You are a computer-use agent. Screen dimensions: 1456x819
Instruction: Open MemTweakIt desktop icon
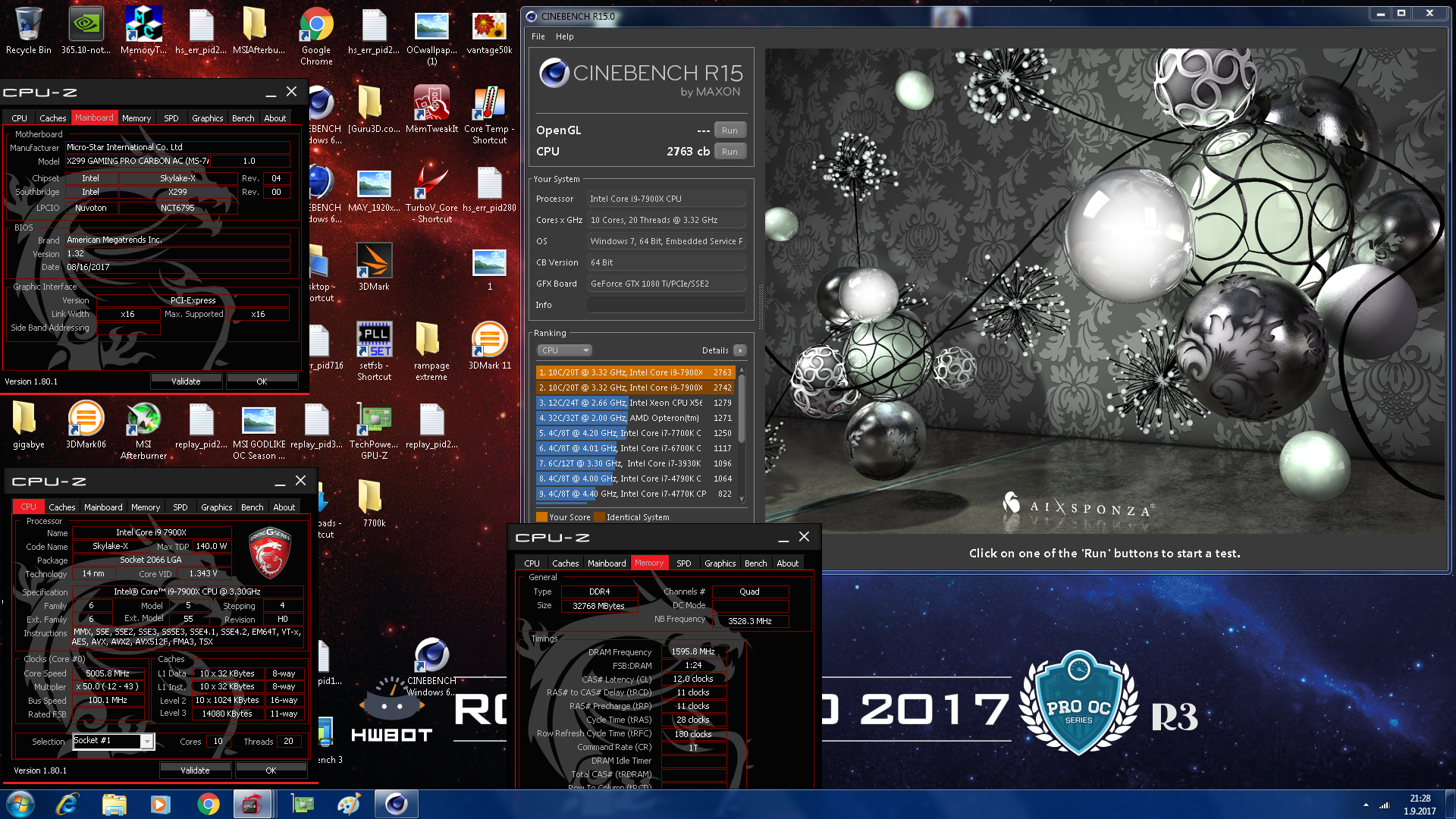(x=431, y=109)
